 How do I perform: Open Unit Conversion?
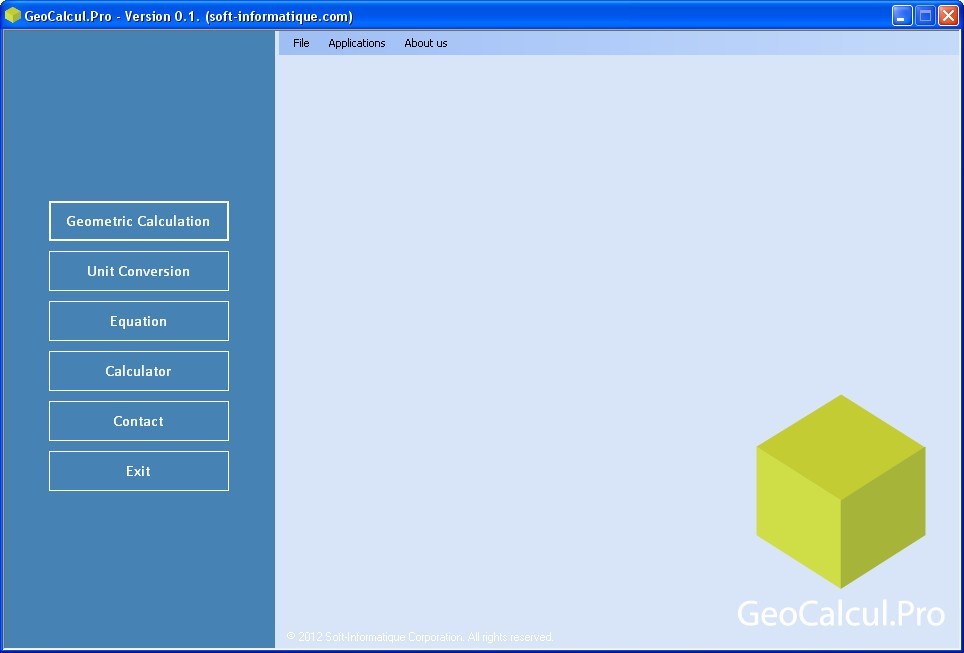click(138, 271)
